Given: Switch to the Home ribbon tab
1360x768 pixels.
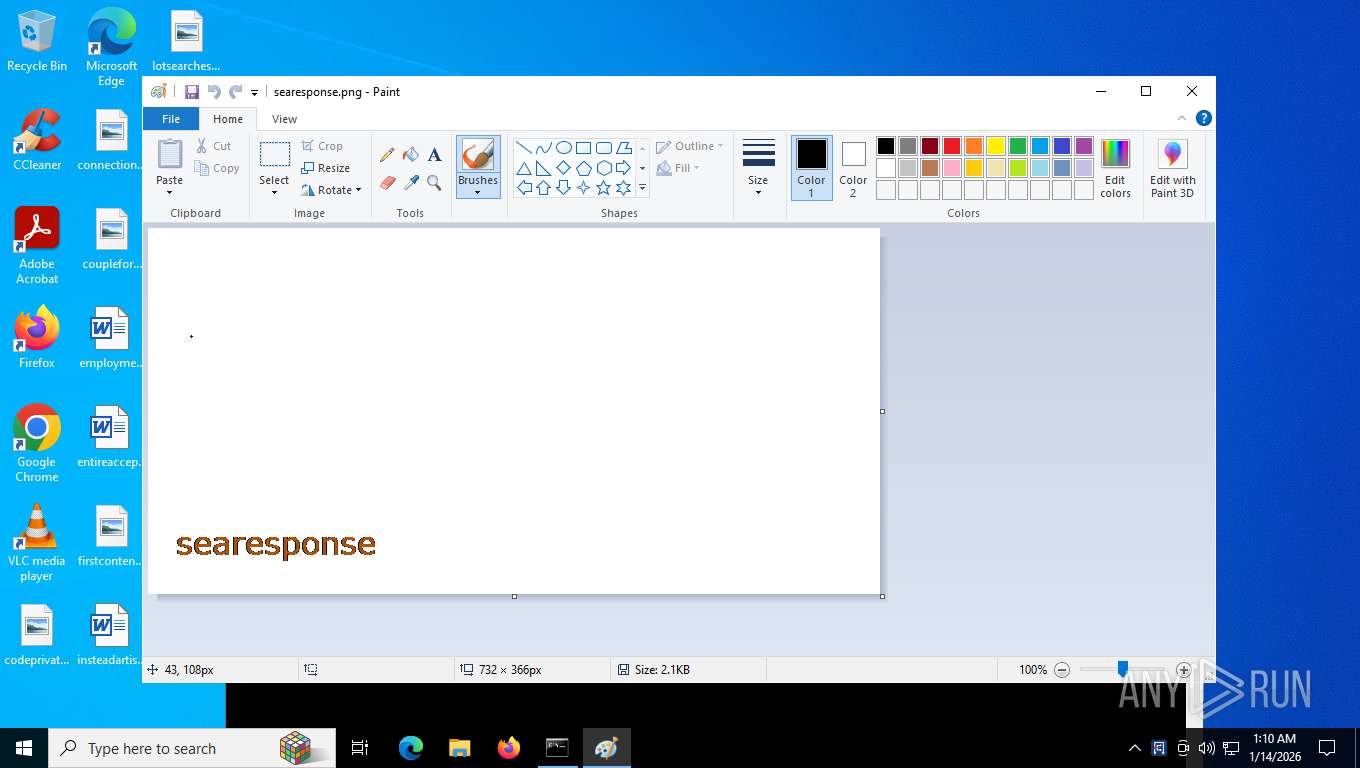Looking at the screenshot, I should coord(228,119).
